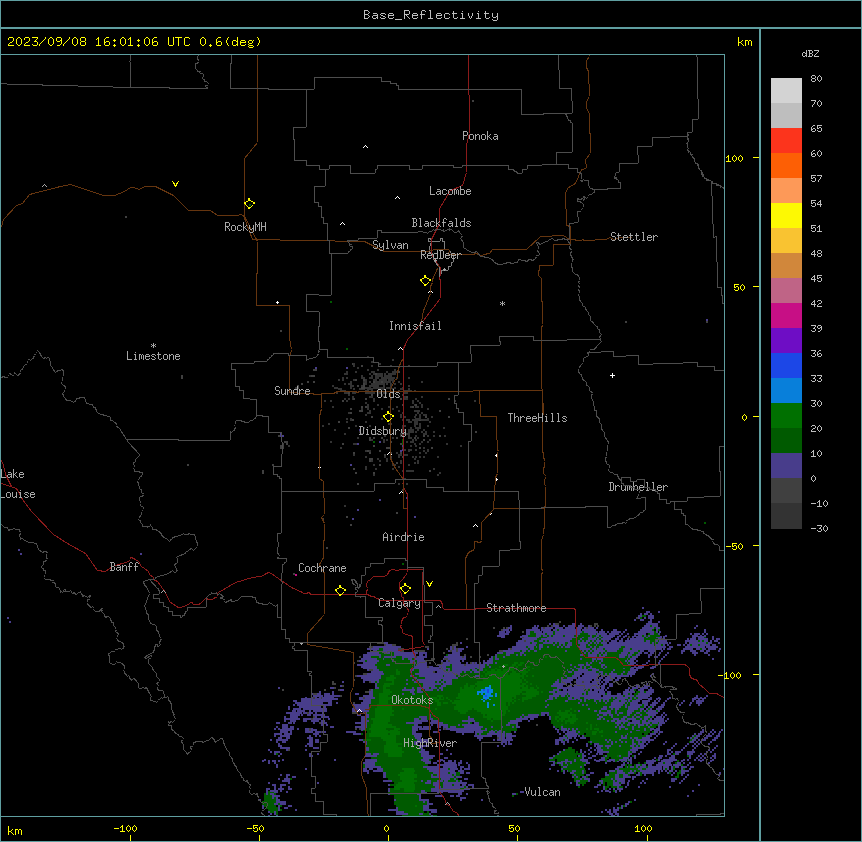This screenshot has width=862, height=842.
Task: Select the slate purple 0-10 dBZ swatch
Action: point(786,466)
